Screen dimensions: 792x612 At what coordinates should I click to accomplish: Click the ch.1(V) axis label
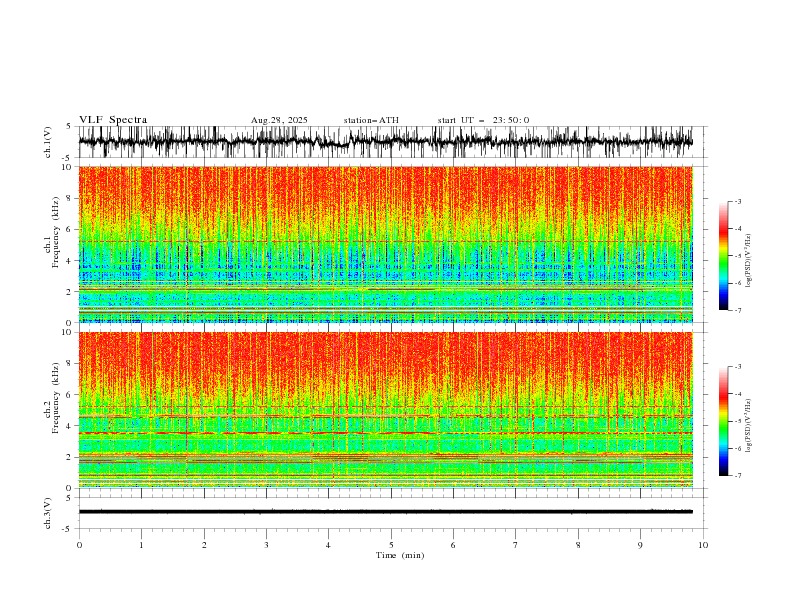click(x=48, y=142)
